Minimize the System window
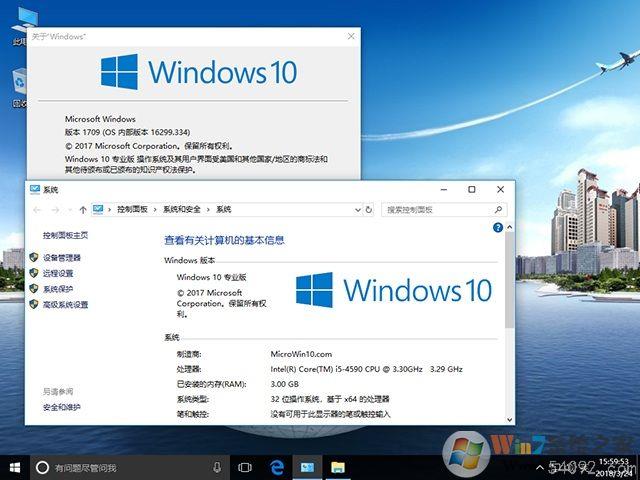Image resolution: width=640 pixels, height=480 pixels. point(444,189)
